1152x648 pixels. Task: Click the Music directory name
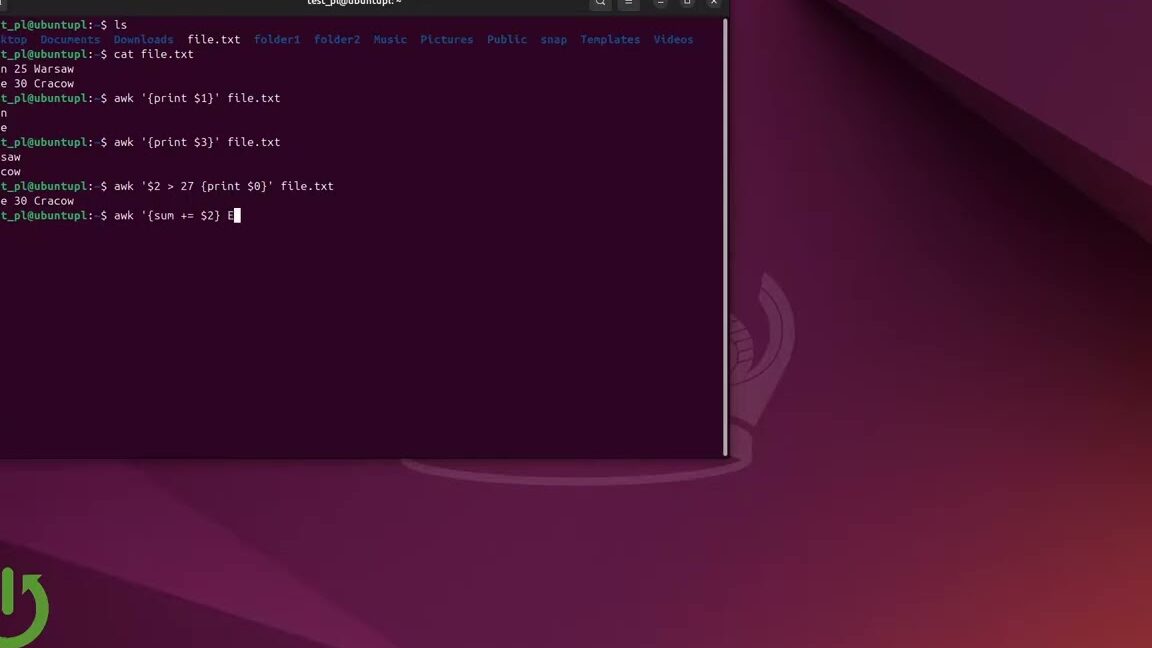point(390,40)
